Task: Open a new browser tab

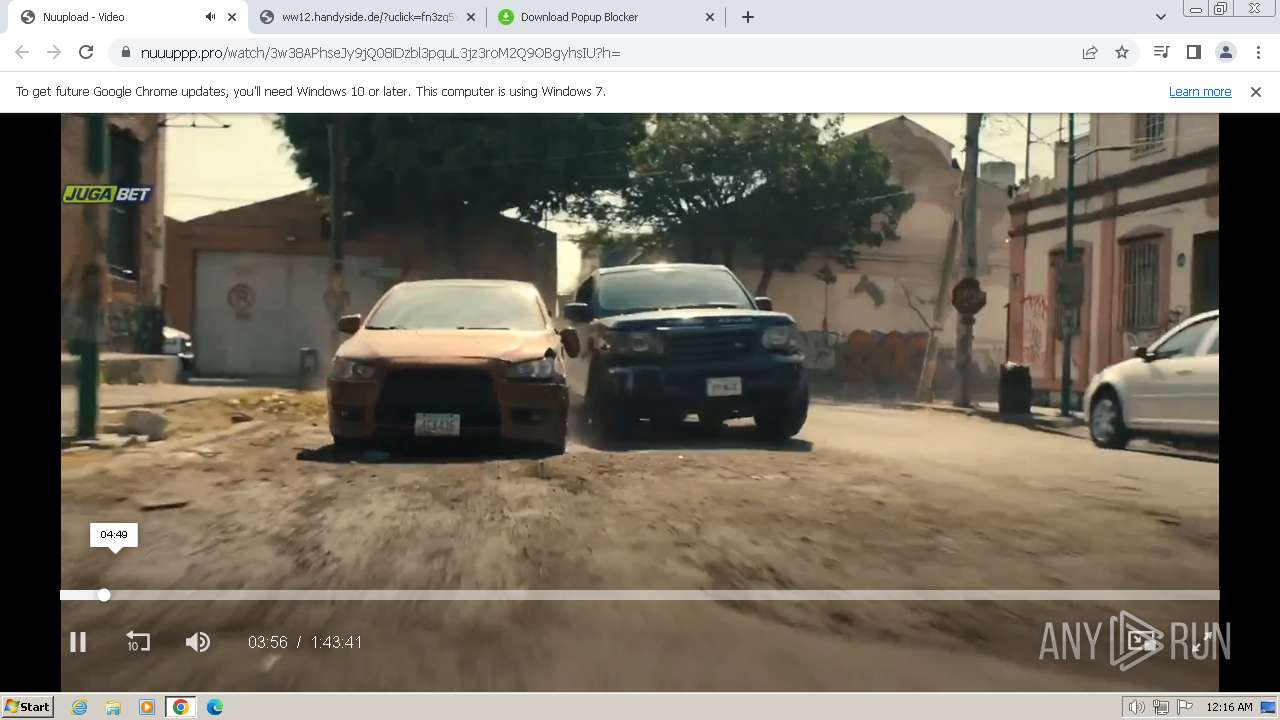Action: coord(747,17)
